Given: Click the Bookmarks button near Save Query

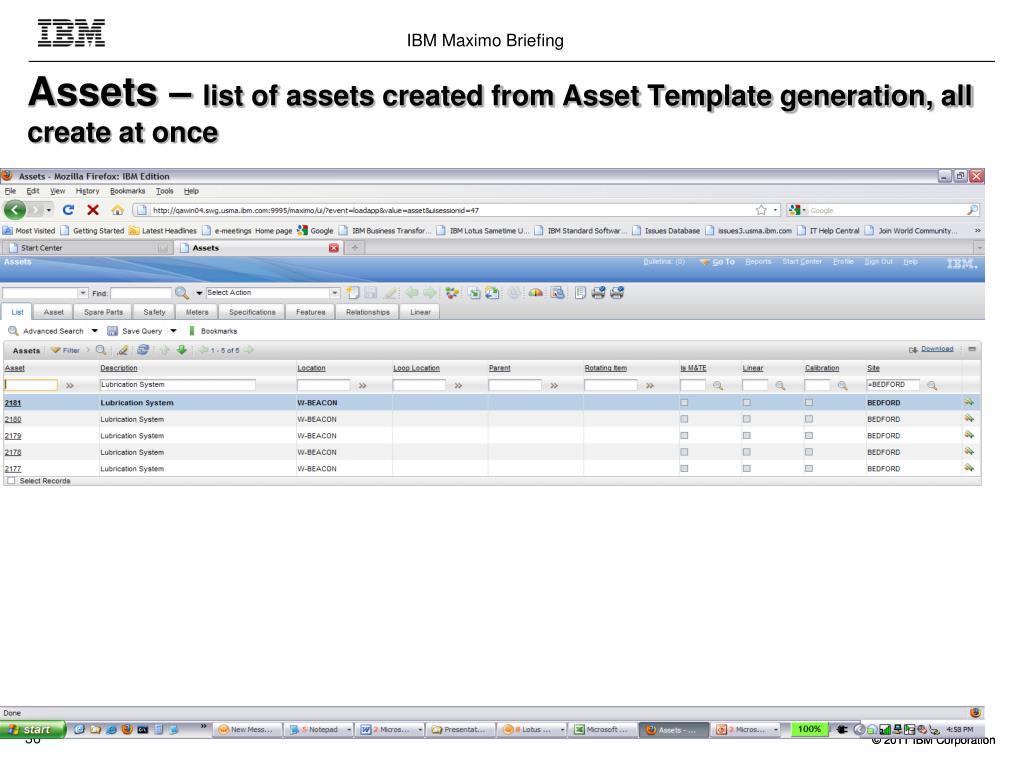Looking at the screenshot, I should click(213, 331).
